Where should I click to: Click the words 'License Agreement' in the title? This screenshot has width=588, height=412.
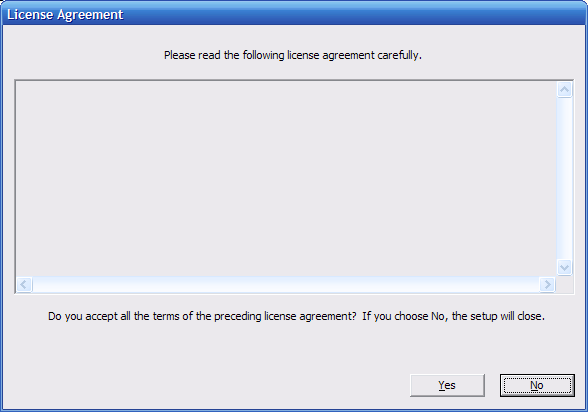pyautogui.click(x=65, y=15)
